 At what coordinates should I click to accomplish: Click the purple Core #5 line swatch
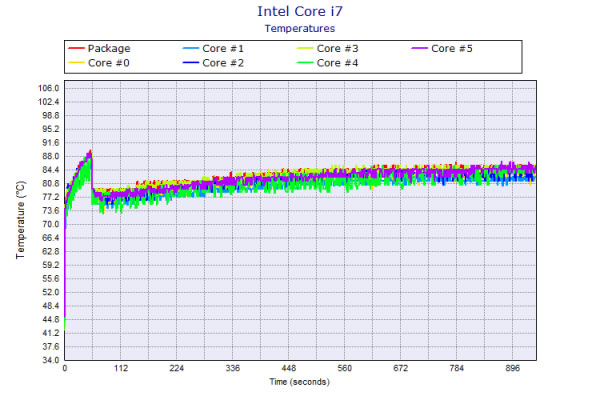pyautogui.click(x=419, y=48)
